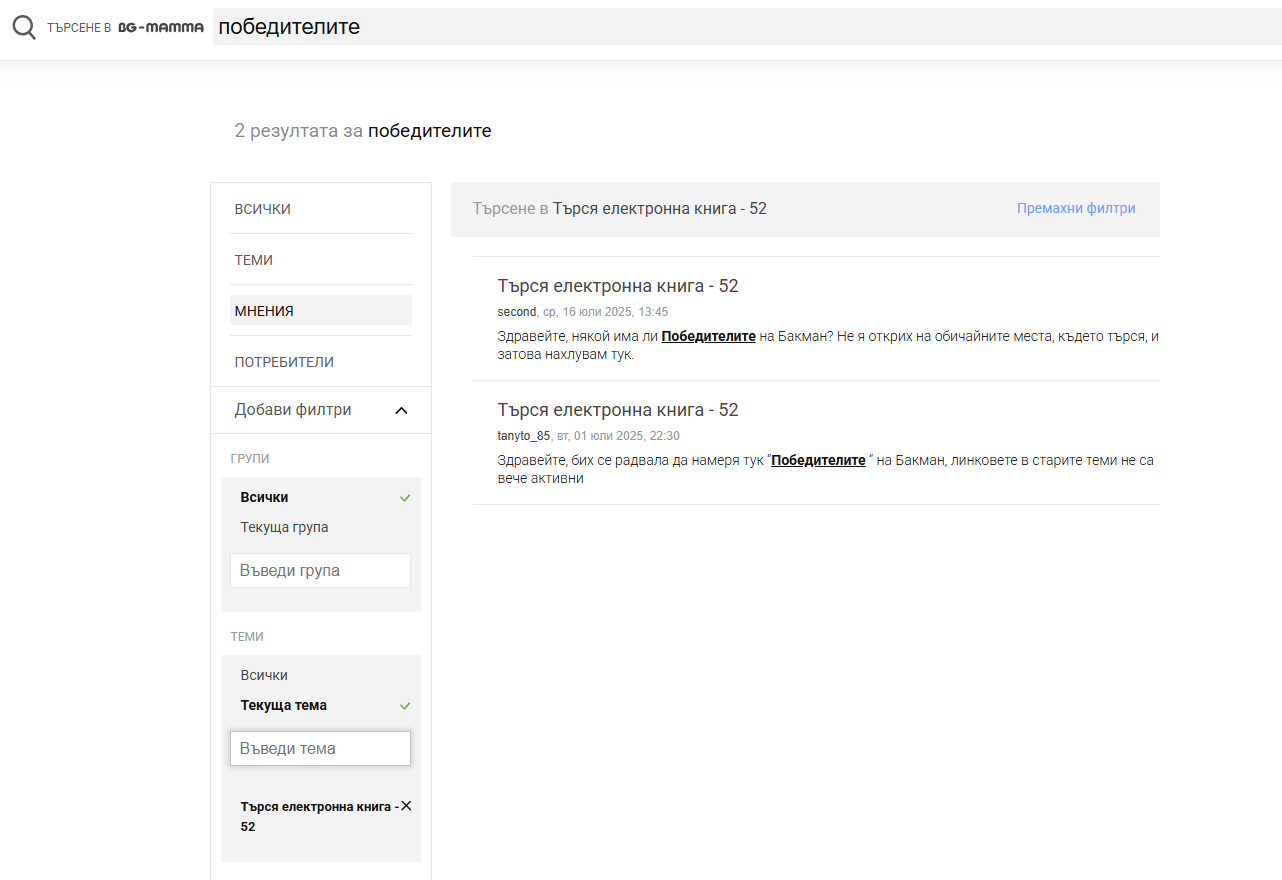This screenshot has width=1282, height=880.
Task: Choose 'Текуща тема' filter option
Action: [283, 705]
